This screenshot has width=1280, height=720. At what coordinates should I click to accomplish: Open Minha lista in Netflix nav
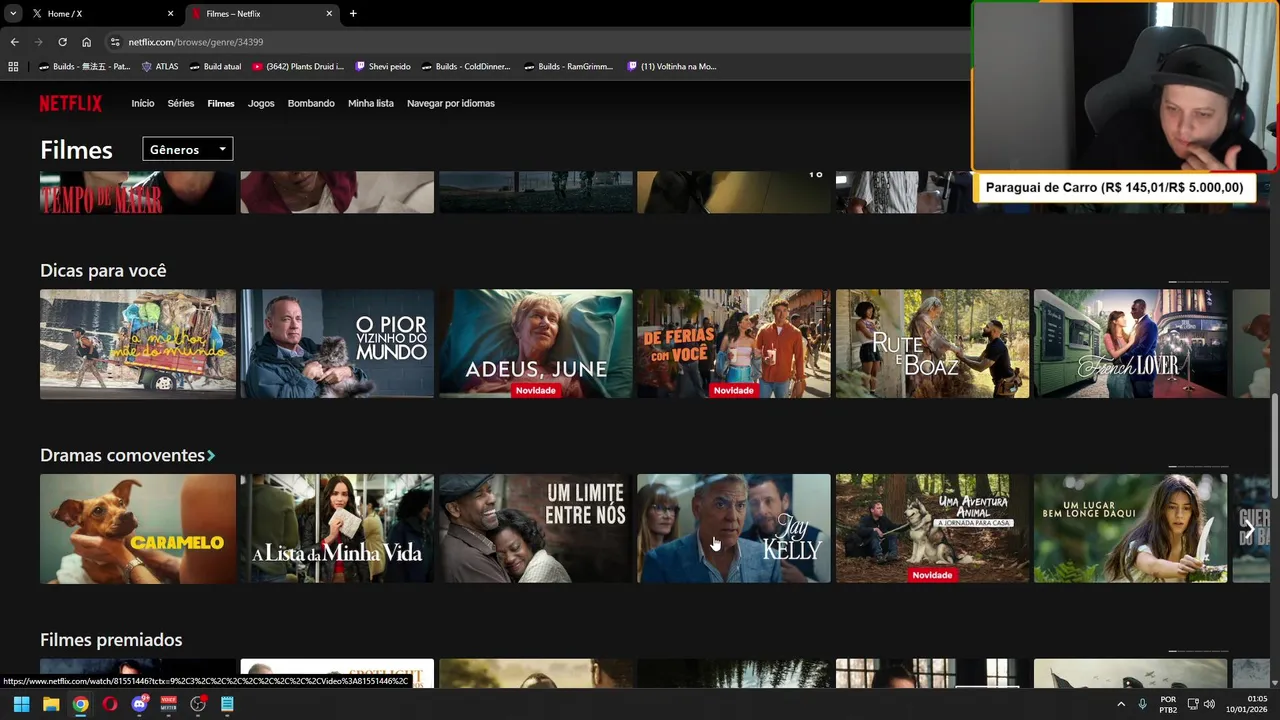[371, 103]
